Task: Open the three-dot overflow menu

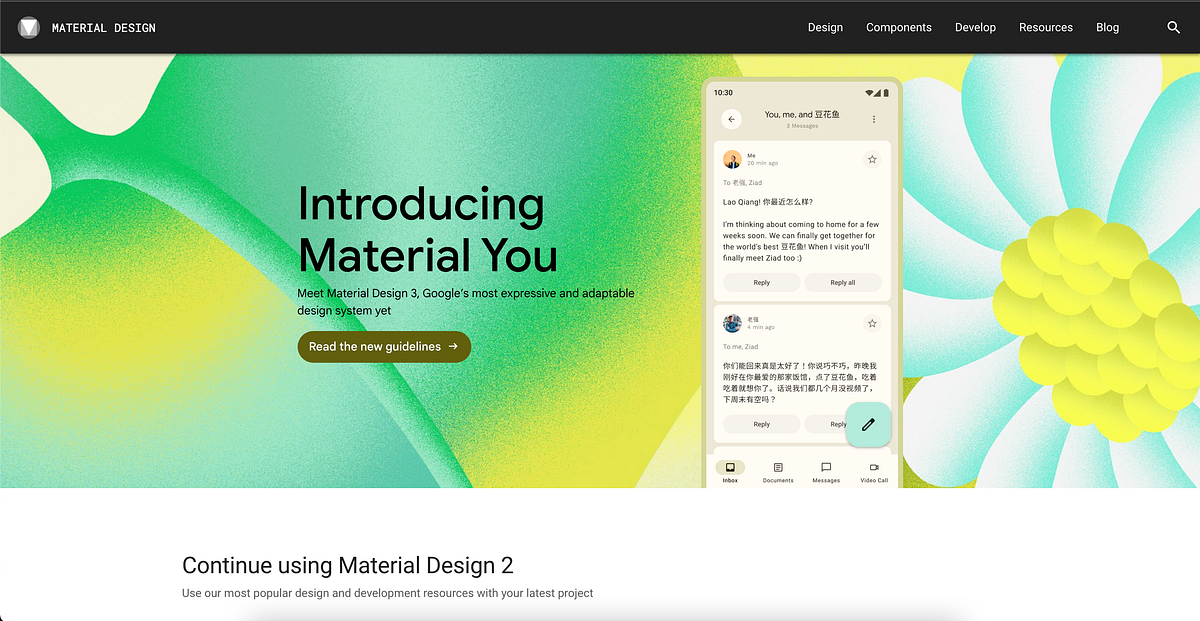Action: 875,119
